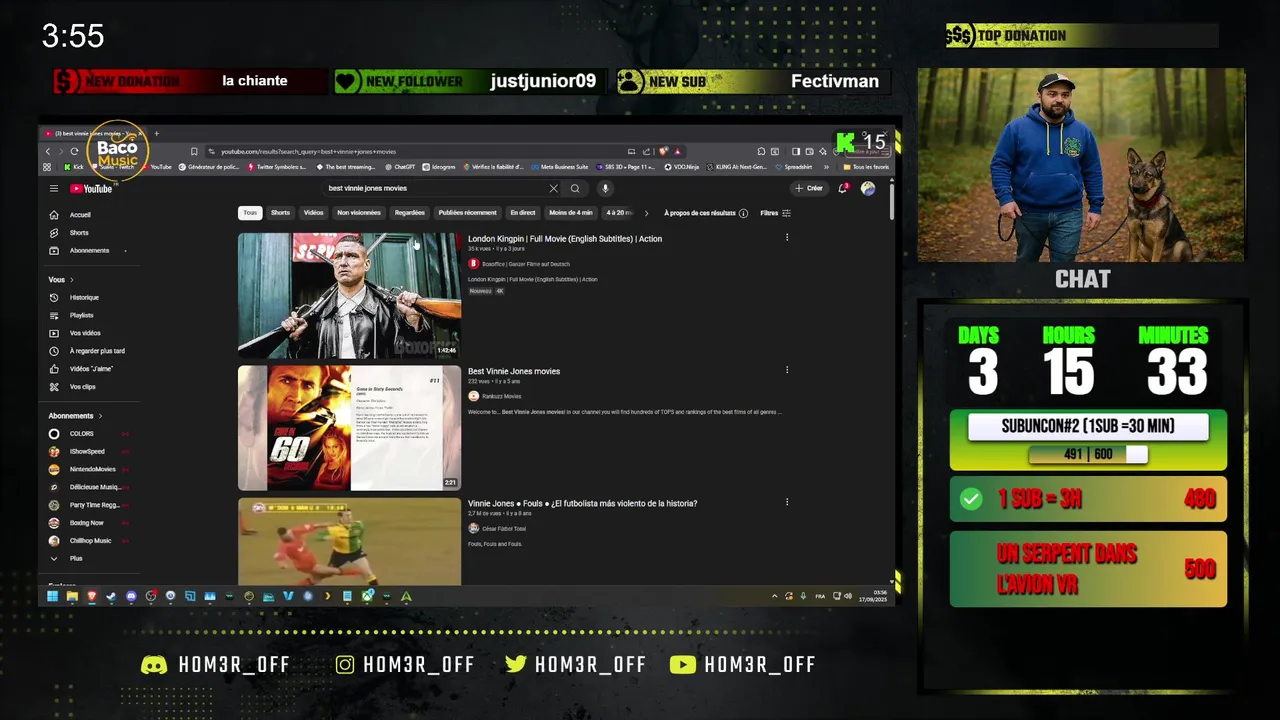The width and height of the screenshot is (1280, 720).
Task: Click the Brave shields lion icon
Action: 664,151
